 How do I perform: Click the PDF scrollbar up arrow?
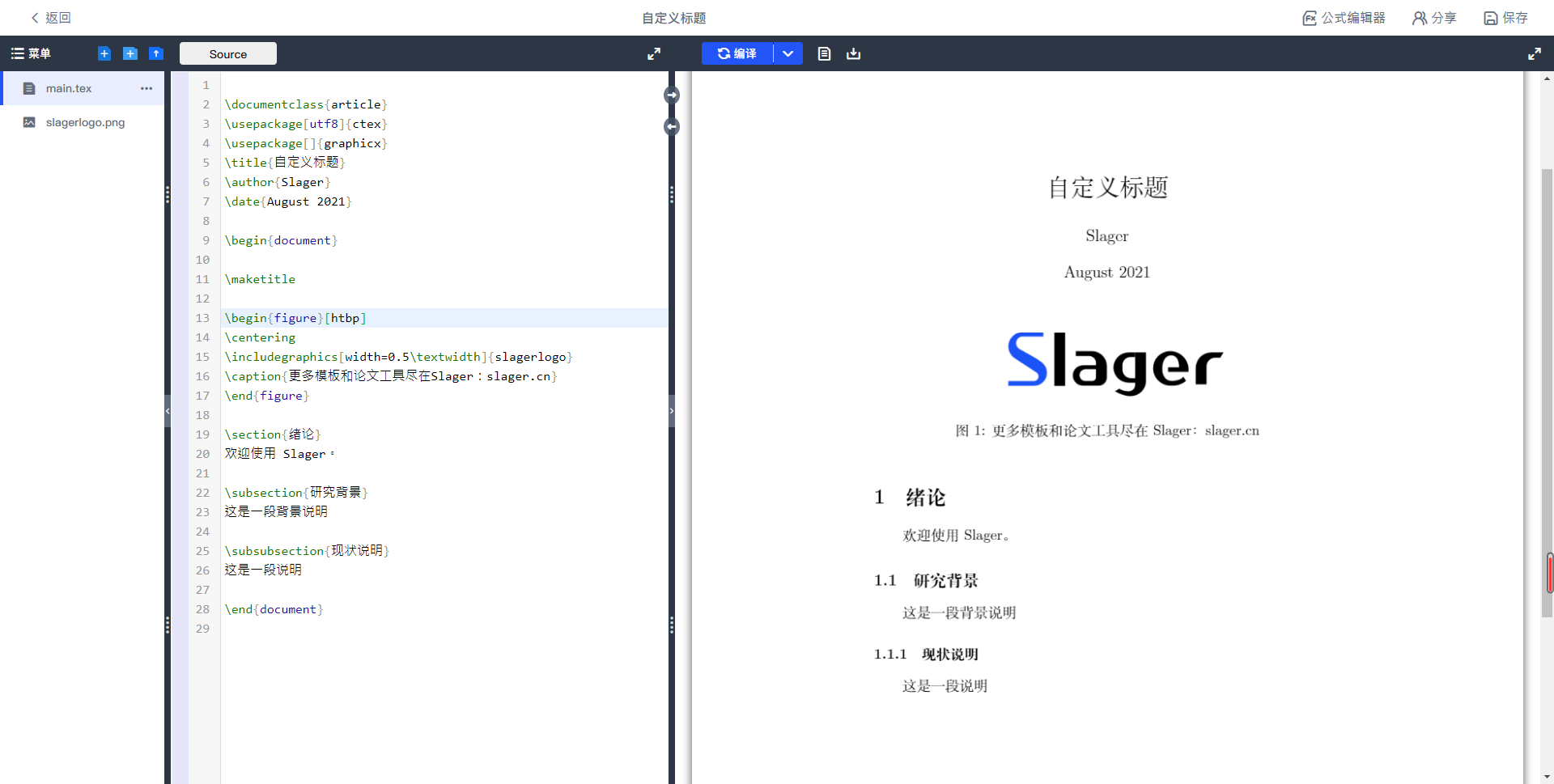tap(1547, 78)
